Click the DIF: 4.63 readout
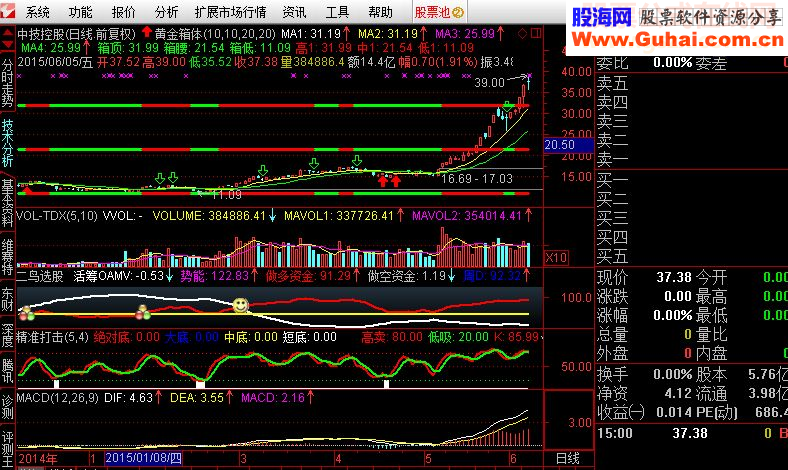This screenshot has width=788, height=470. click(x=128, y=398)
